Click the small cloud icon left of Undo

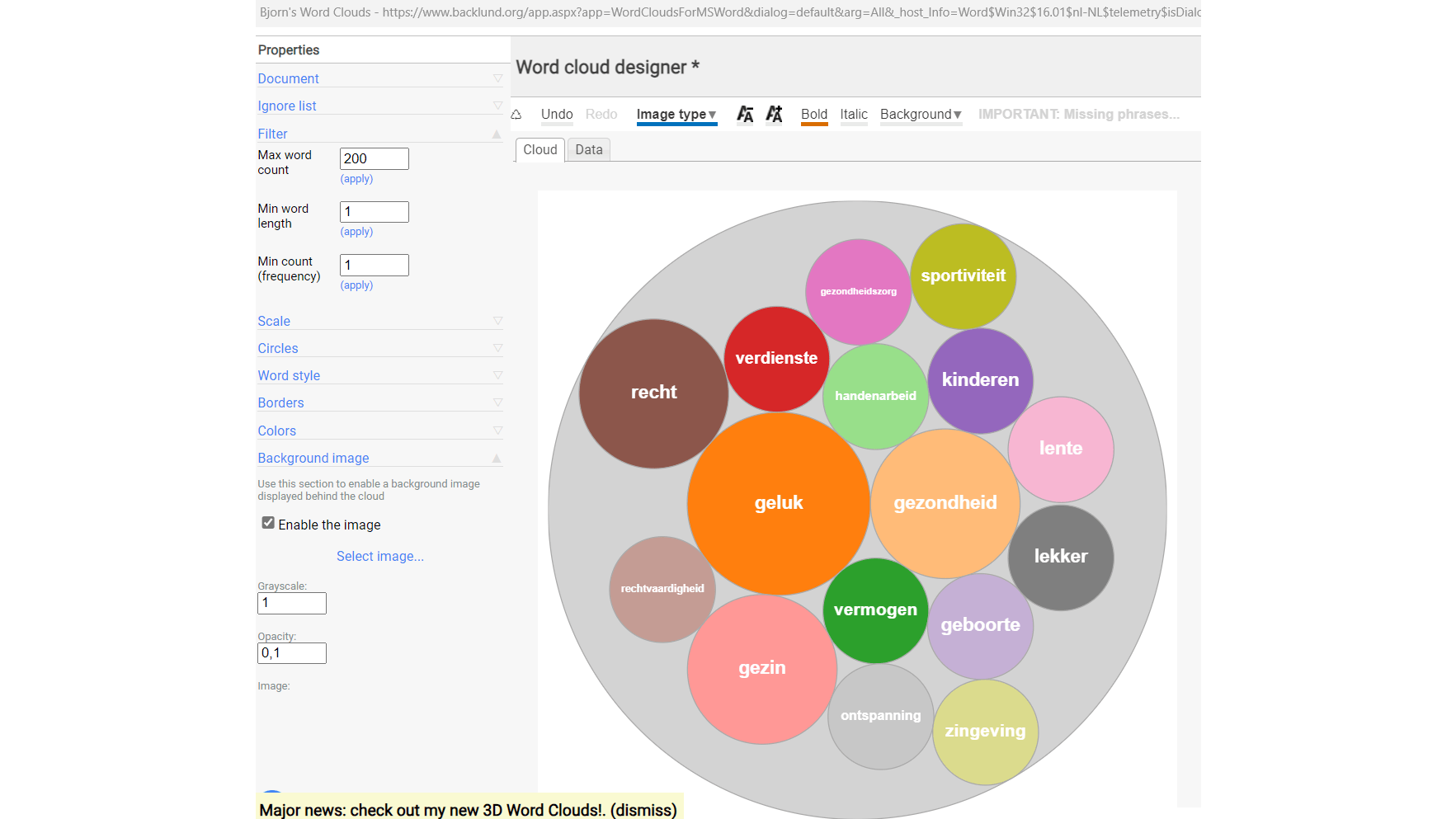516,115
